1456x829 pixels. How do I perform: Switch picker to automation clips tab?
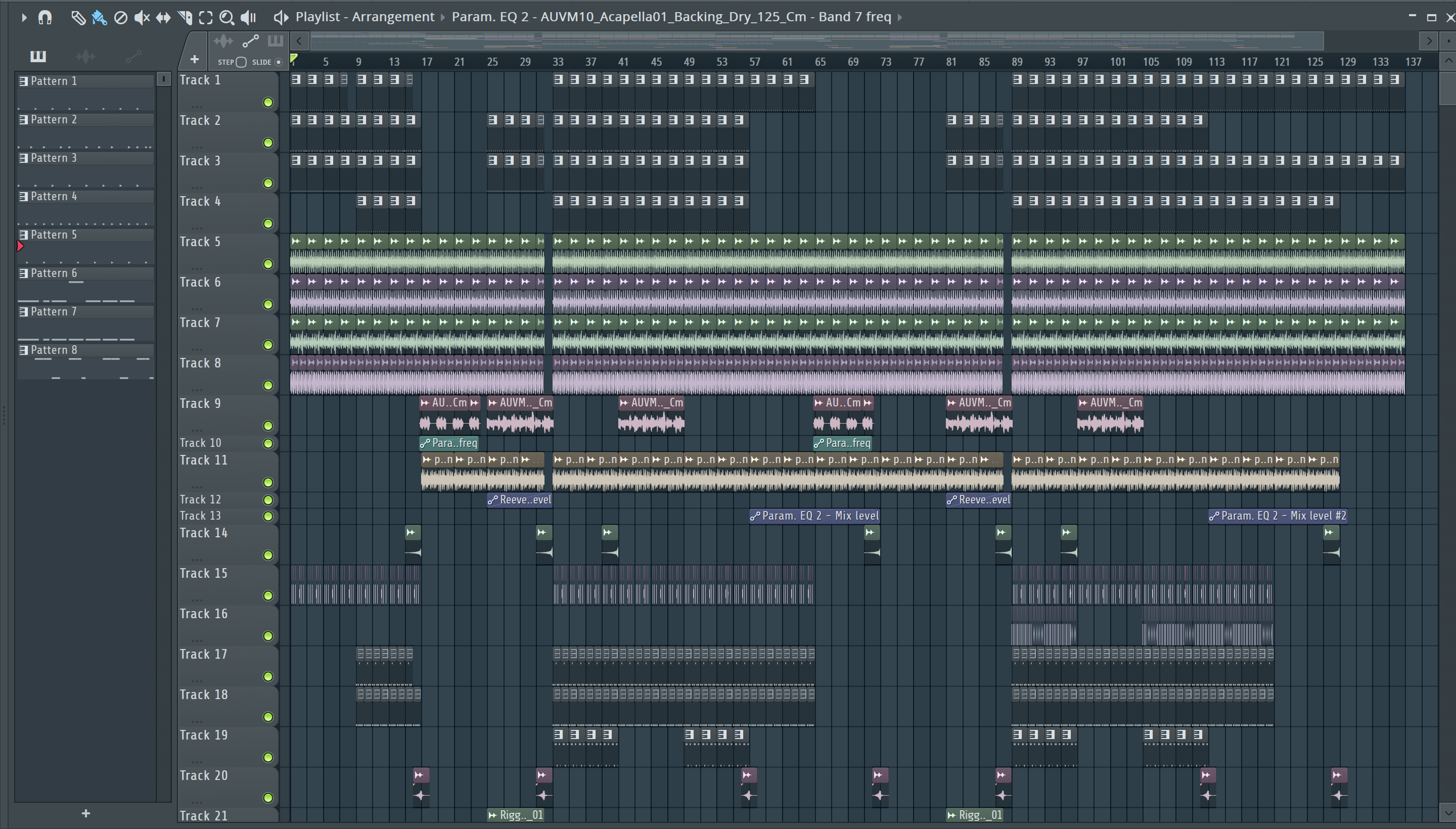pyautogui.click(x=133, y=56)
